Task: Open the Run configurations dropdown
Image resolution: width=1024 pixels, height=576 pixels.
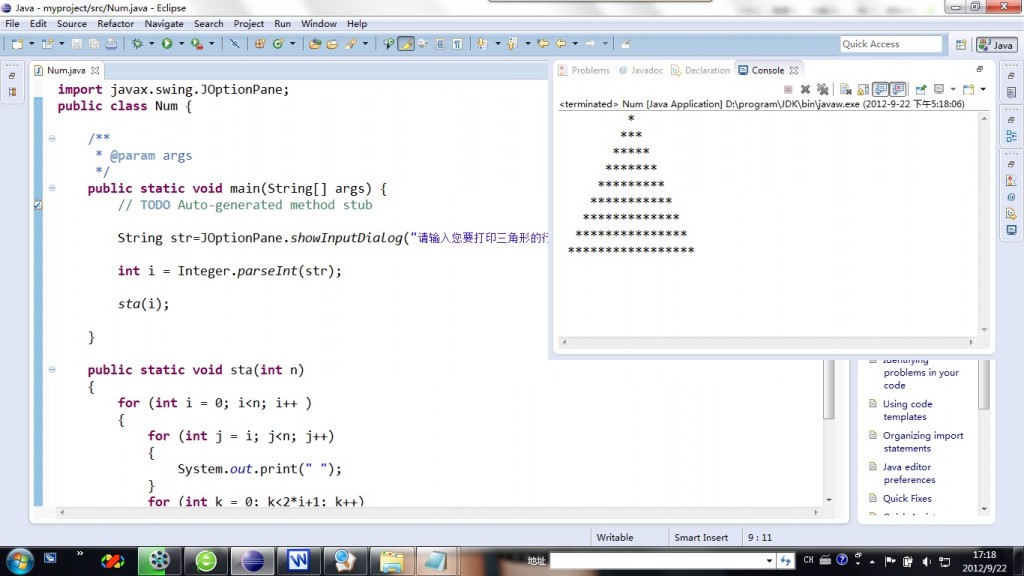Action: click(181, 44)
